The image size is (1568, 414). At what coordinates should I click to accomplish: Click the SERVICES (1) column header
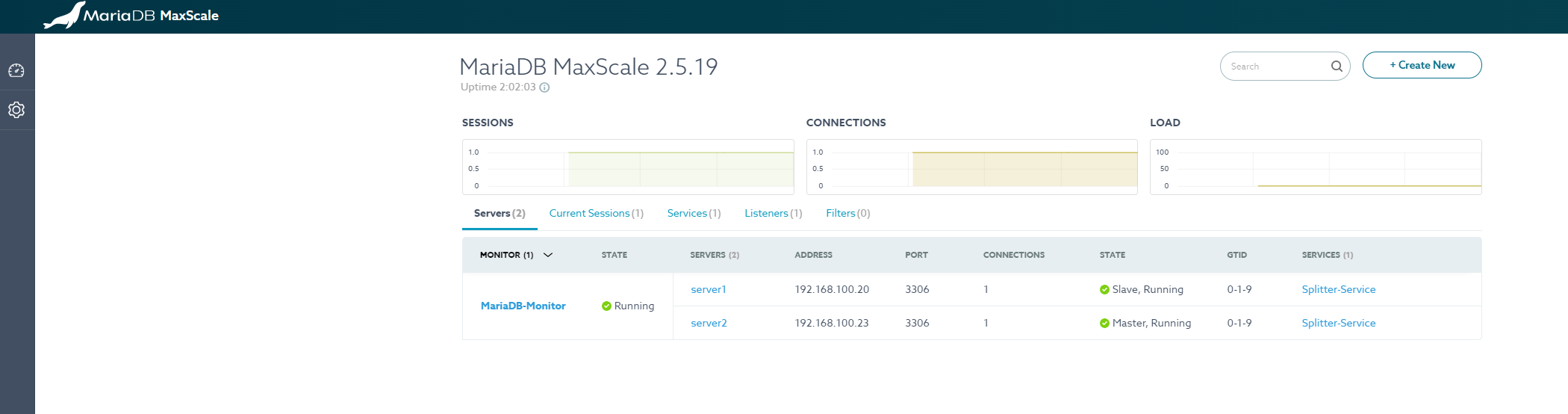point(1328,255)
